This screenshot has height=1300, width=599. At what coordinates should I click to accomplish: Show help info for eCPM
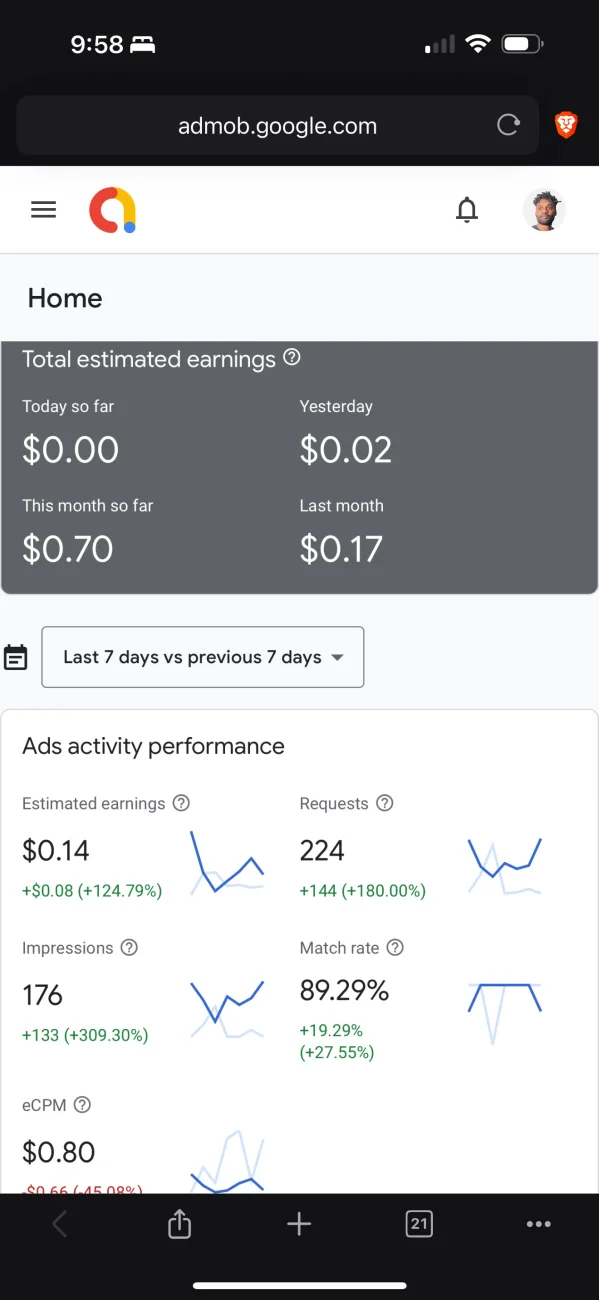[x=83, y=1105]
